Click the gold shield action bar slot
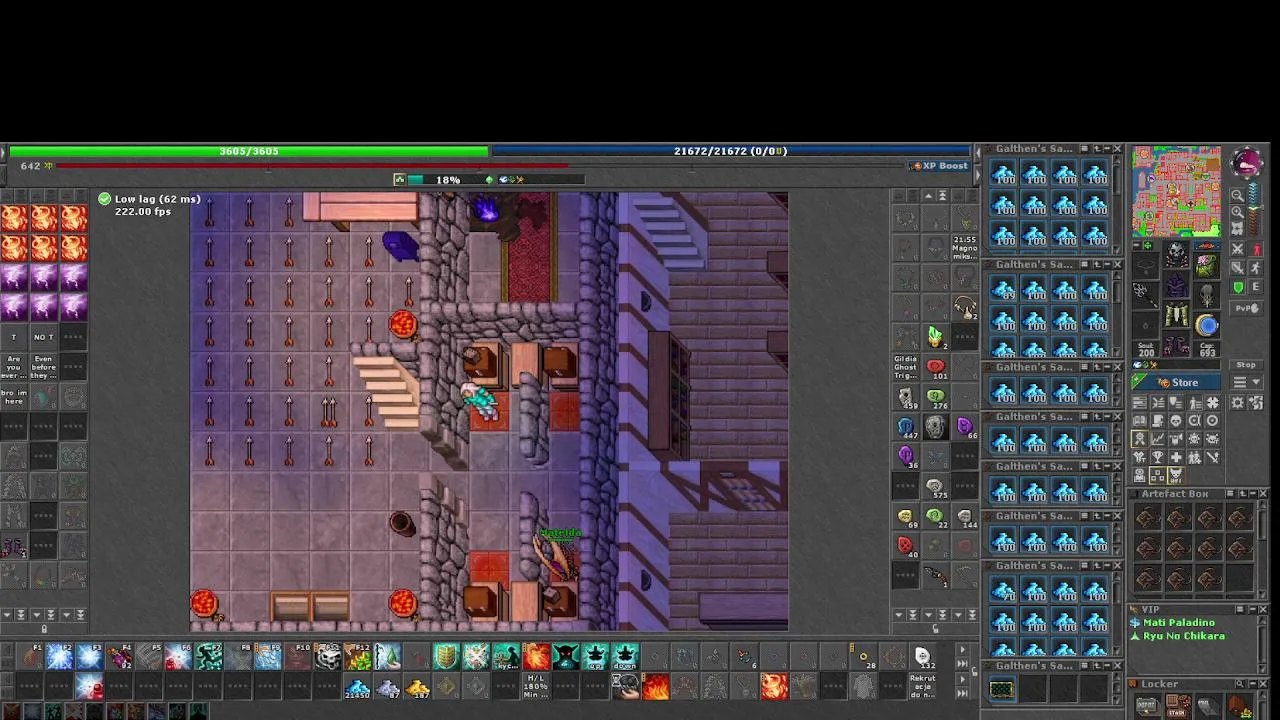The image size is (1280, 720). (446, 657)
